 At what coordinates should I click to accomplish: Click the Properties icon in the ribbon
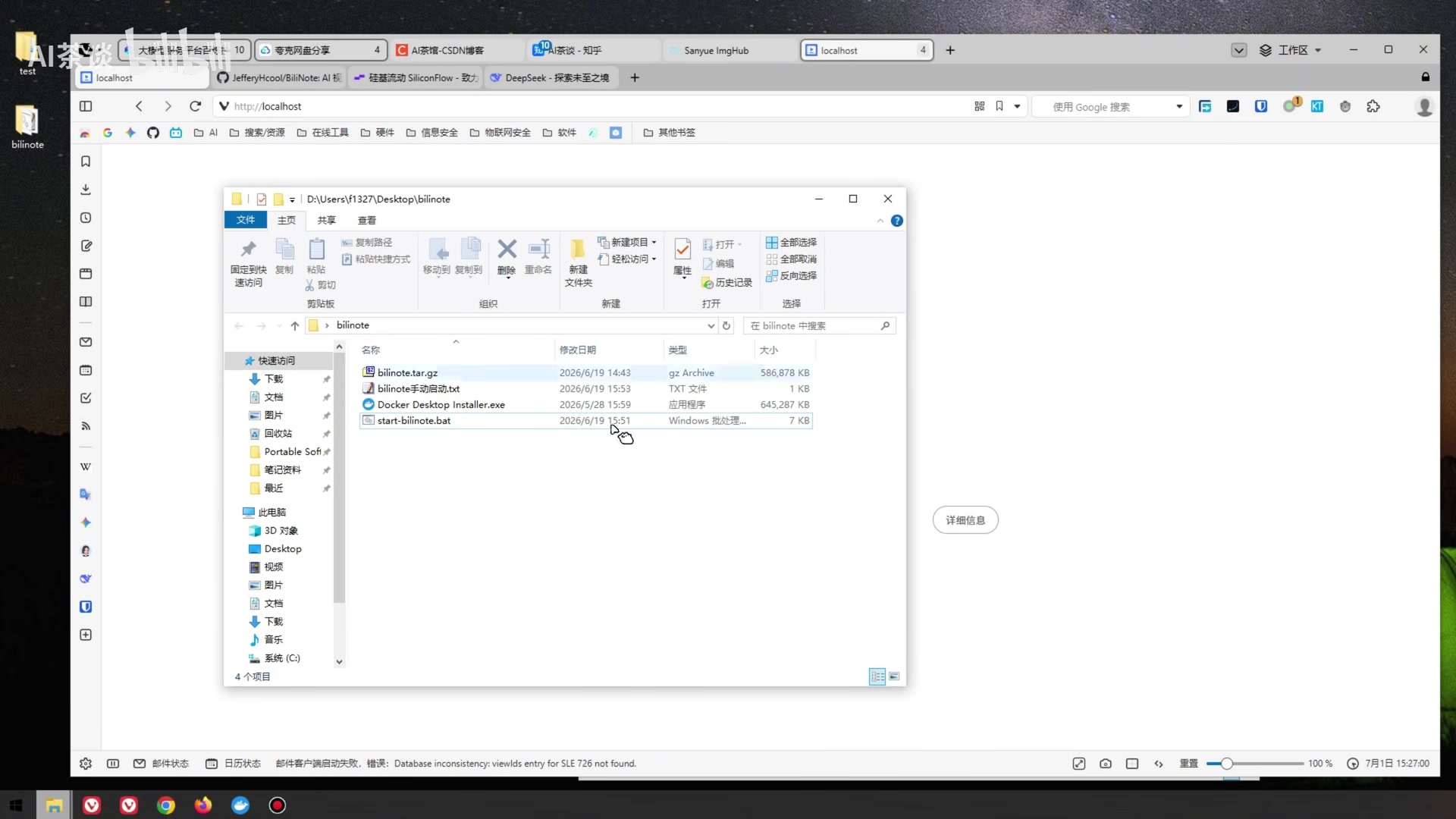(682, 256)
